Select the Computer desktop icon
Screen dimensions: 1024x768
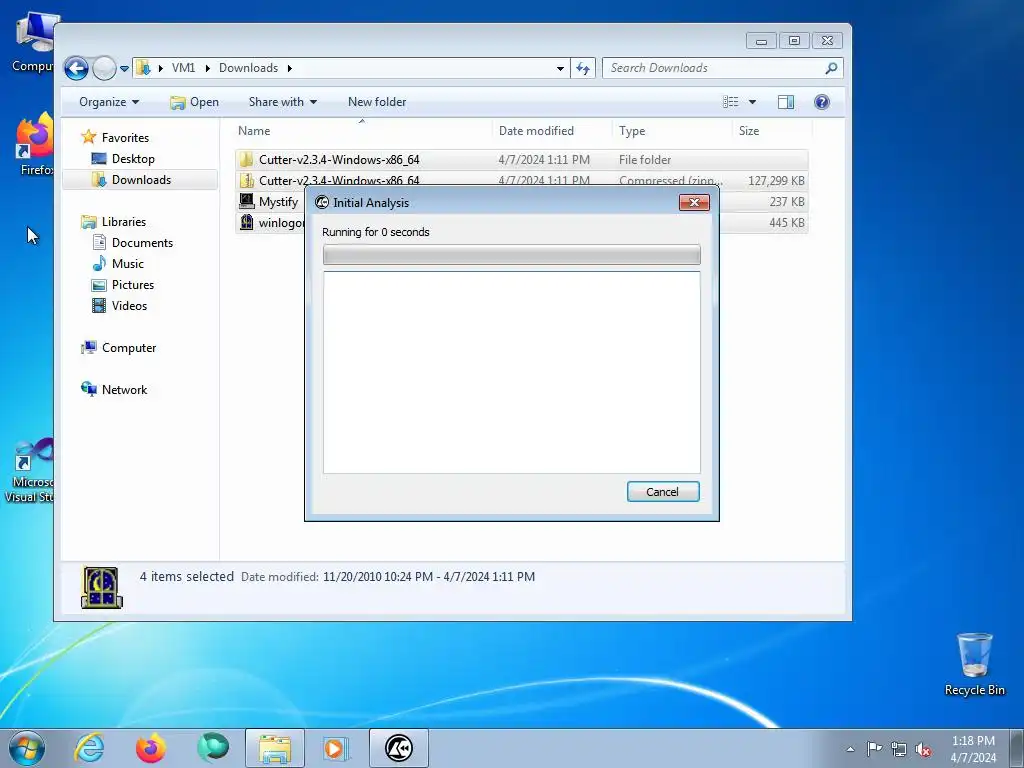click(x=34, y=42)
